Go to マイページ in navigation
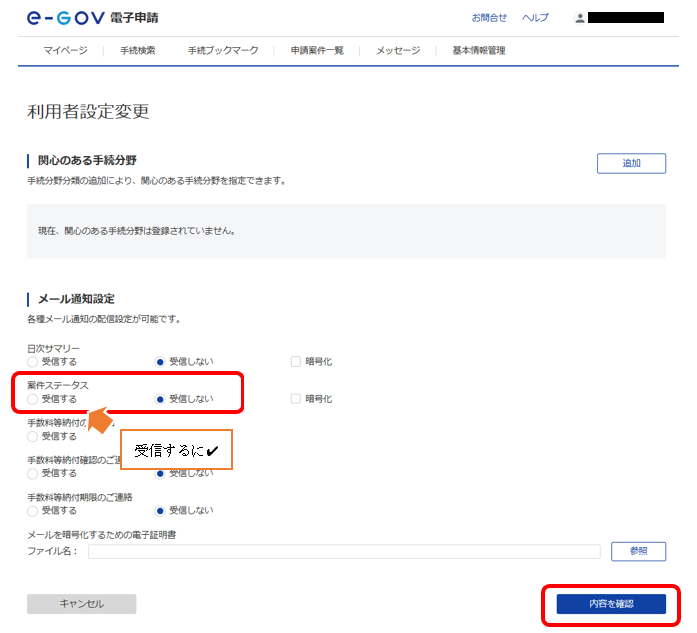This screenshot has width=697, height=633. tap(65, 50)
